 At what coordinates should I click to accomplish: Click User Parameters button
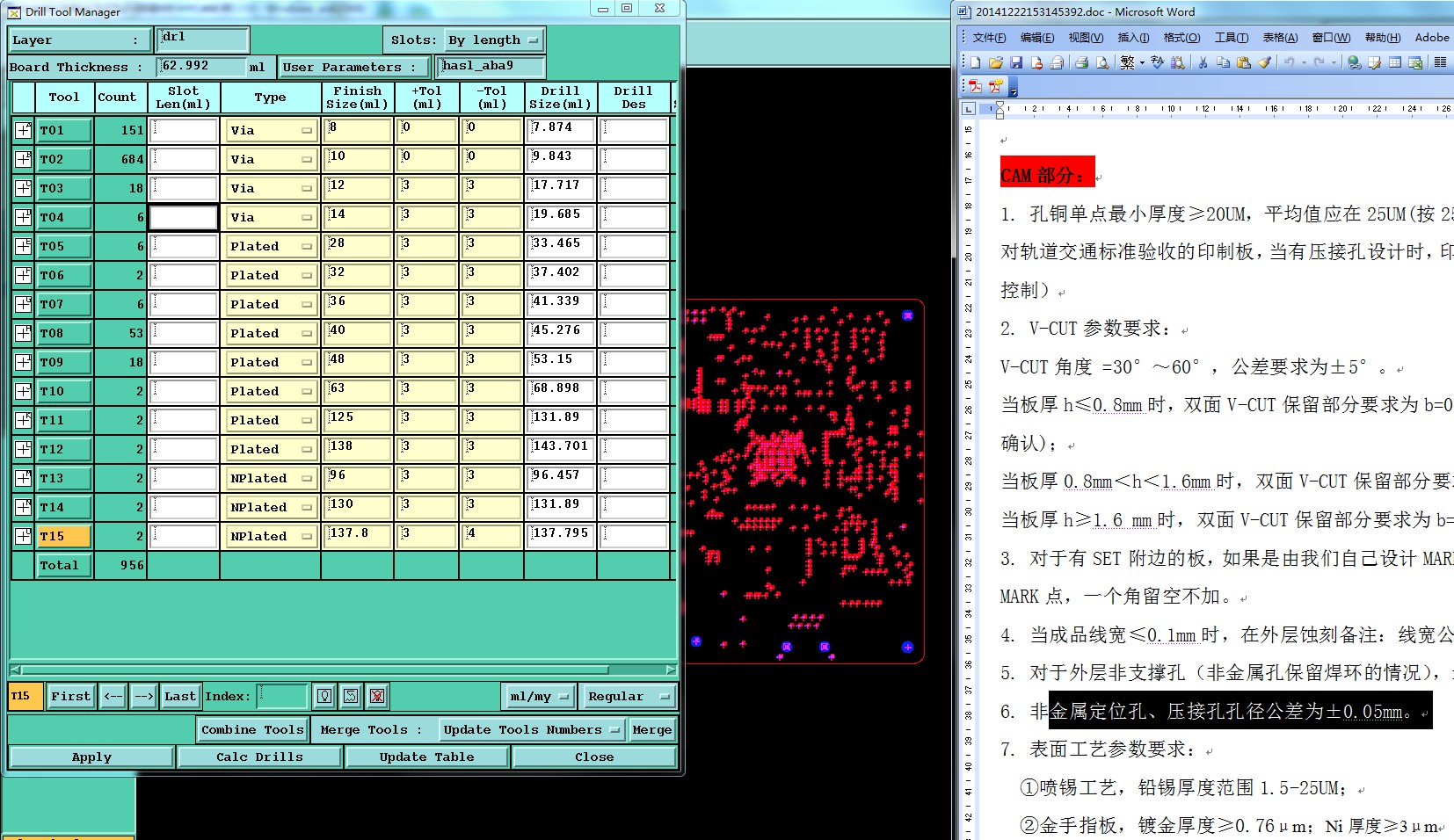point(354,67)
